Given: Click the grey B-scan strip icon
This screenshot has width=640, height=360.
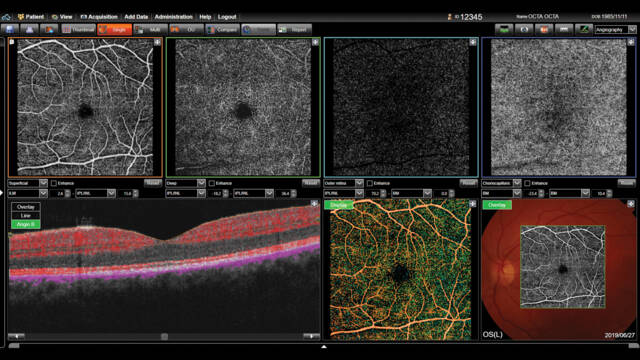Looking at the screenshot, I should coord(564,29).
